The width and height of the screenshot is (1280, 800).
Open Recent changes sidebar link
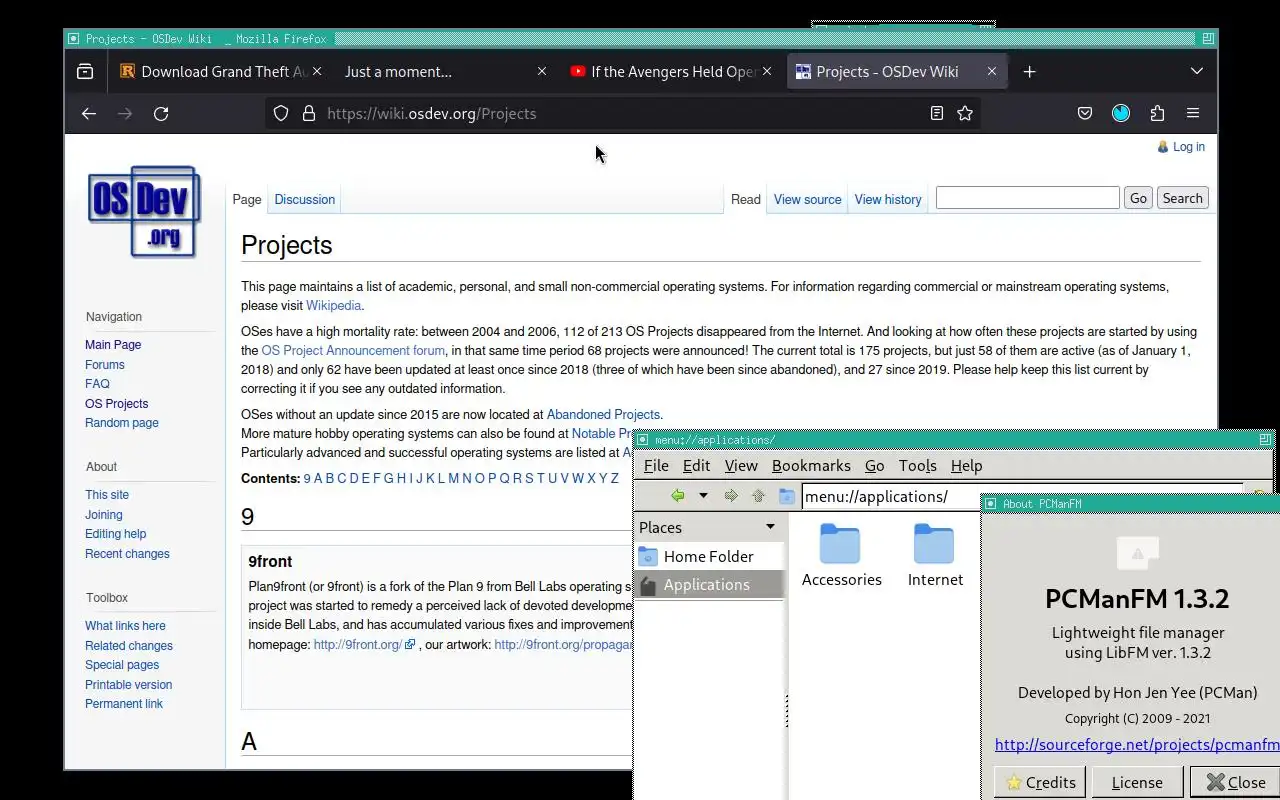127,554
